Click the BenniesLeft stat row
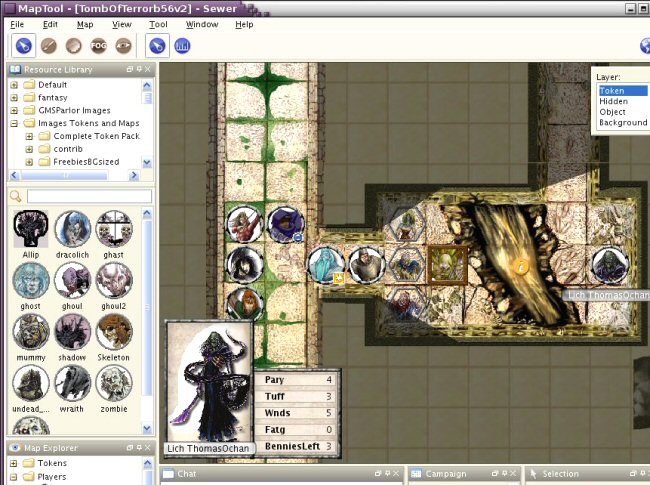 point(298,446)
